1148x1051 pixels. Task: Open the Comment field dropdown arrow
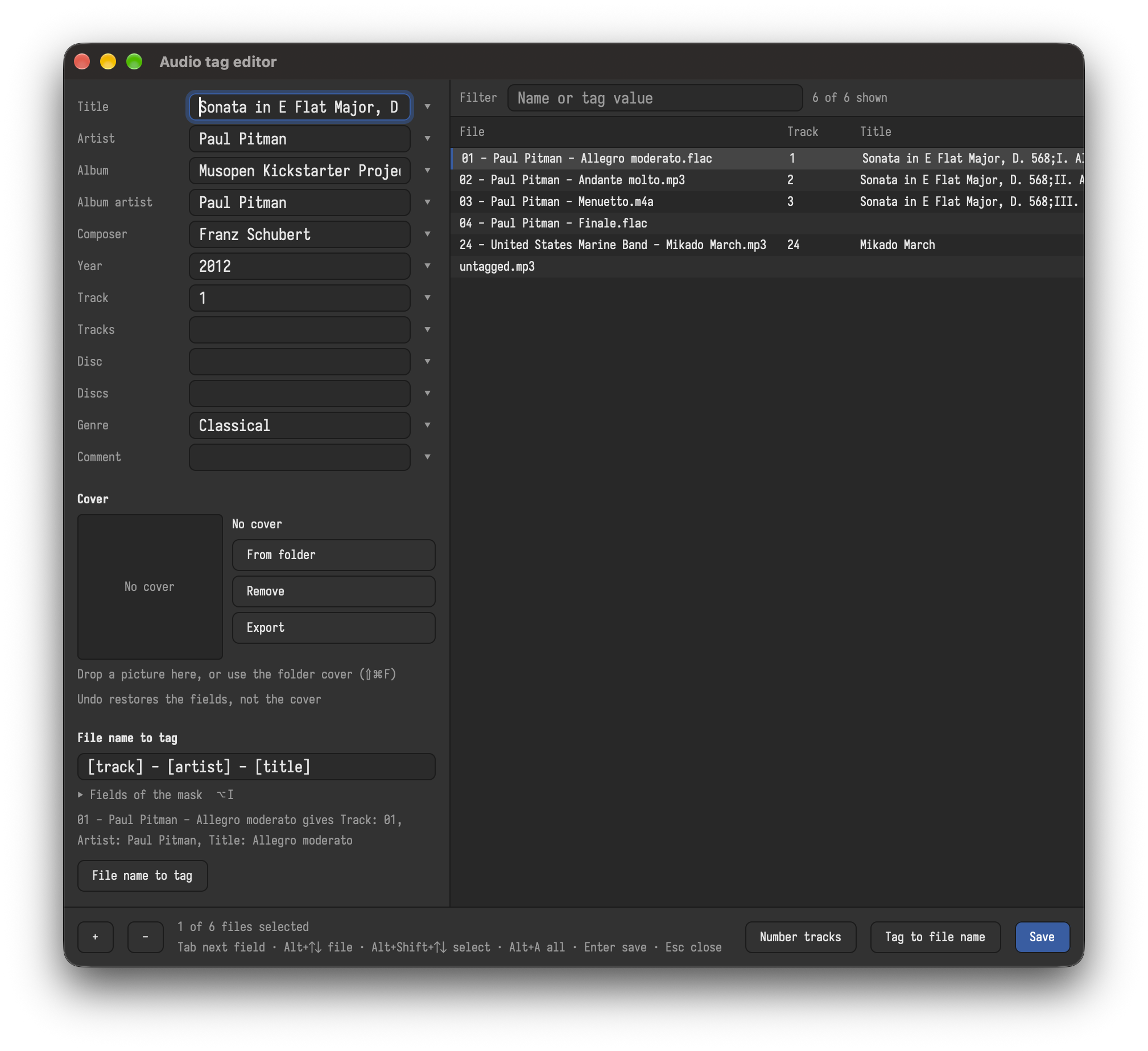coord(427,458)
